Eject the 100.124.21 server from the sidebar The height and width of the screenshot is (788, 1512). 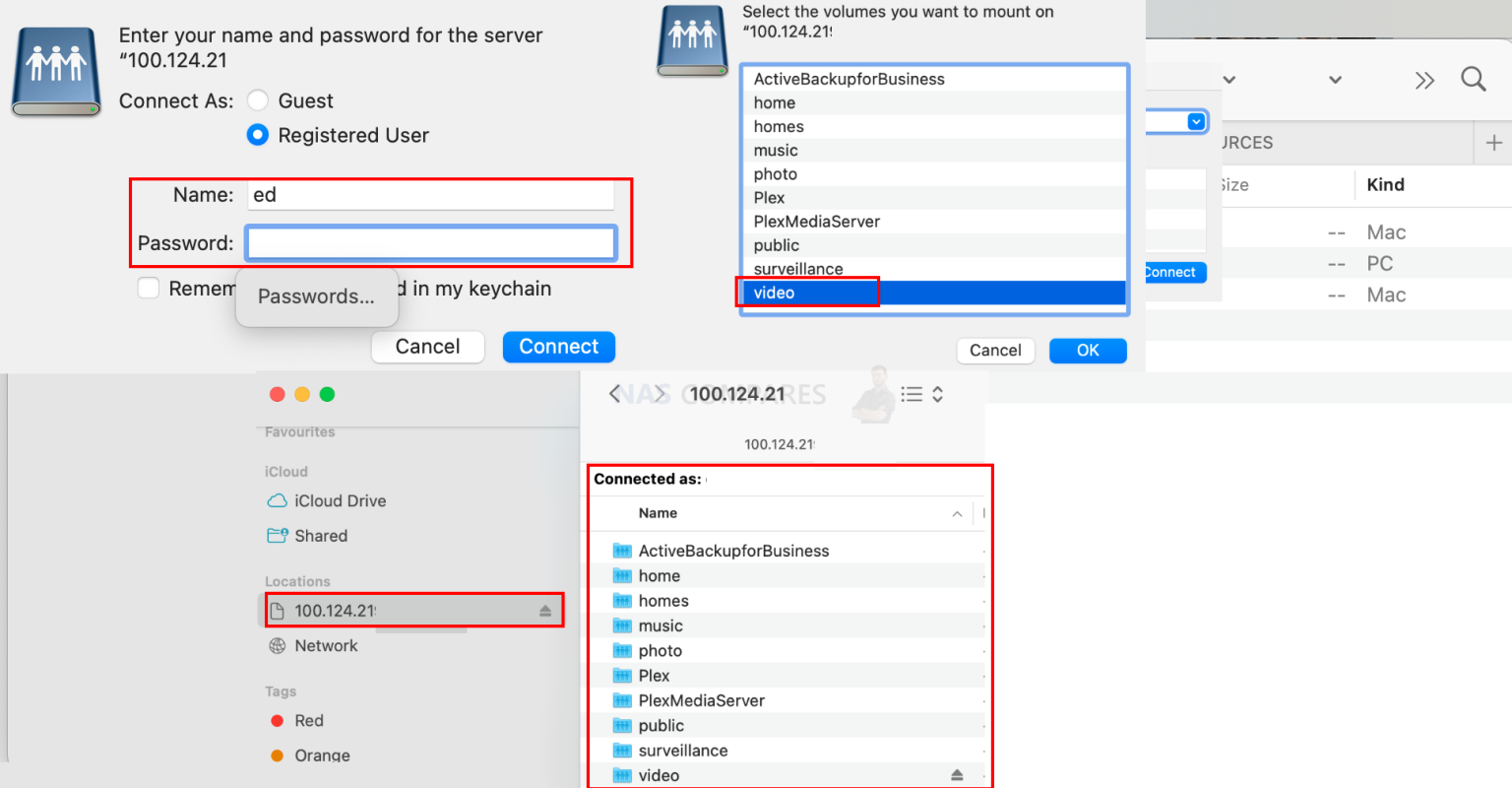(542, 610)
